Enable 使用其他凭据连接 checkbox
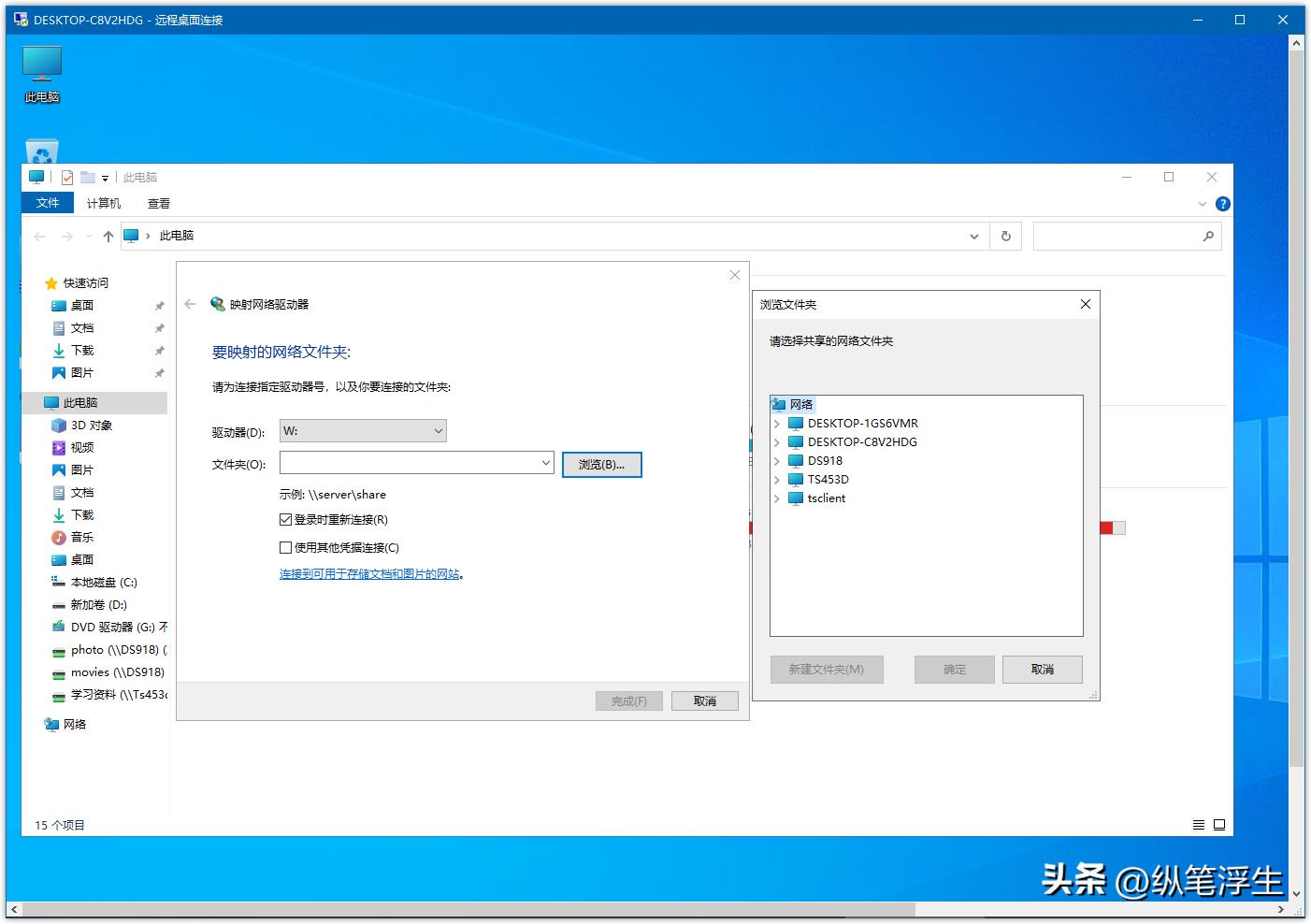 click(286, 547)
